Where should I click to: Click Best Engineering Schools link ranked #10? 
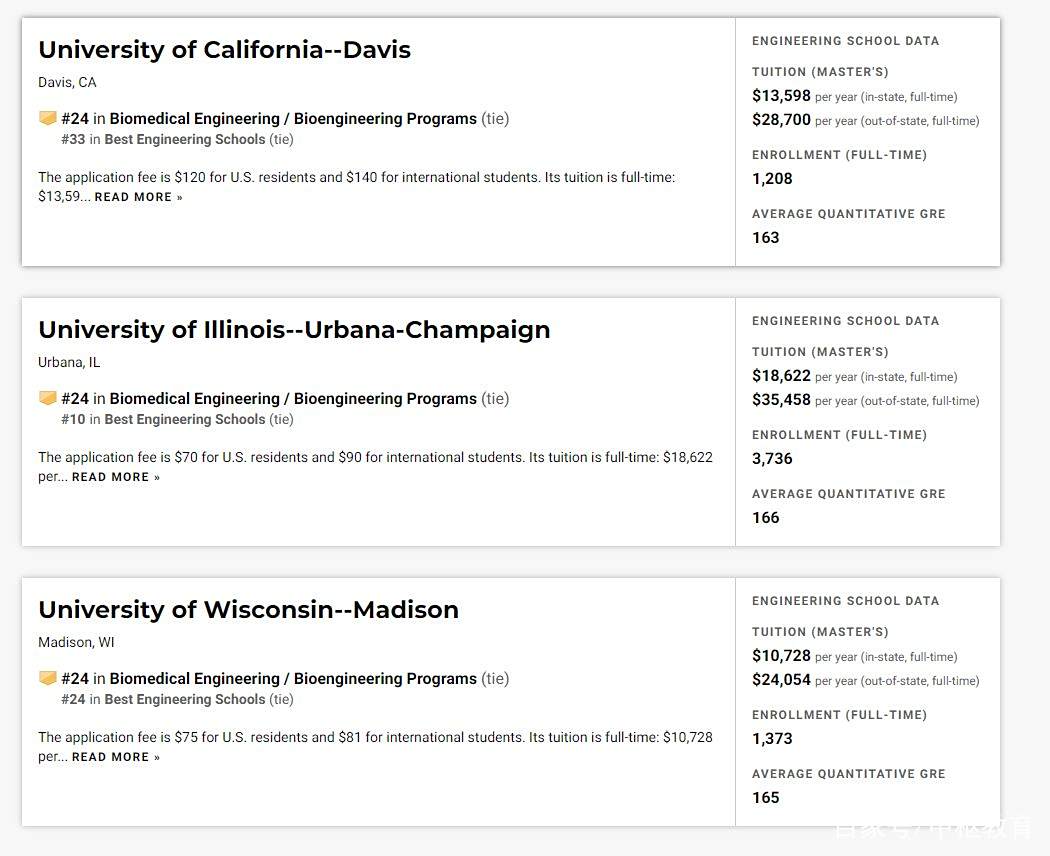[x=185, y=419]
